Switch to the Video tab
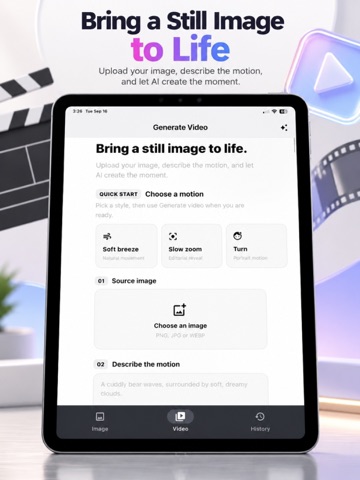The height and width of the screenshot is (480, 360). pyautogui.click(x=180, y=422)
